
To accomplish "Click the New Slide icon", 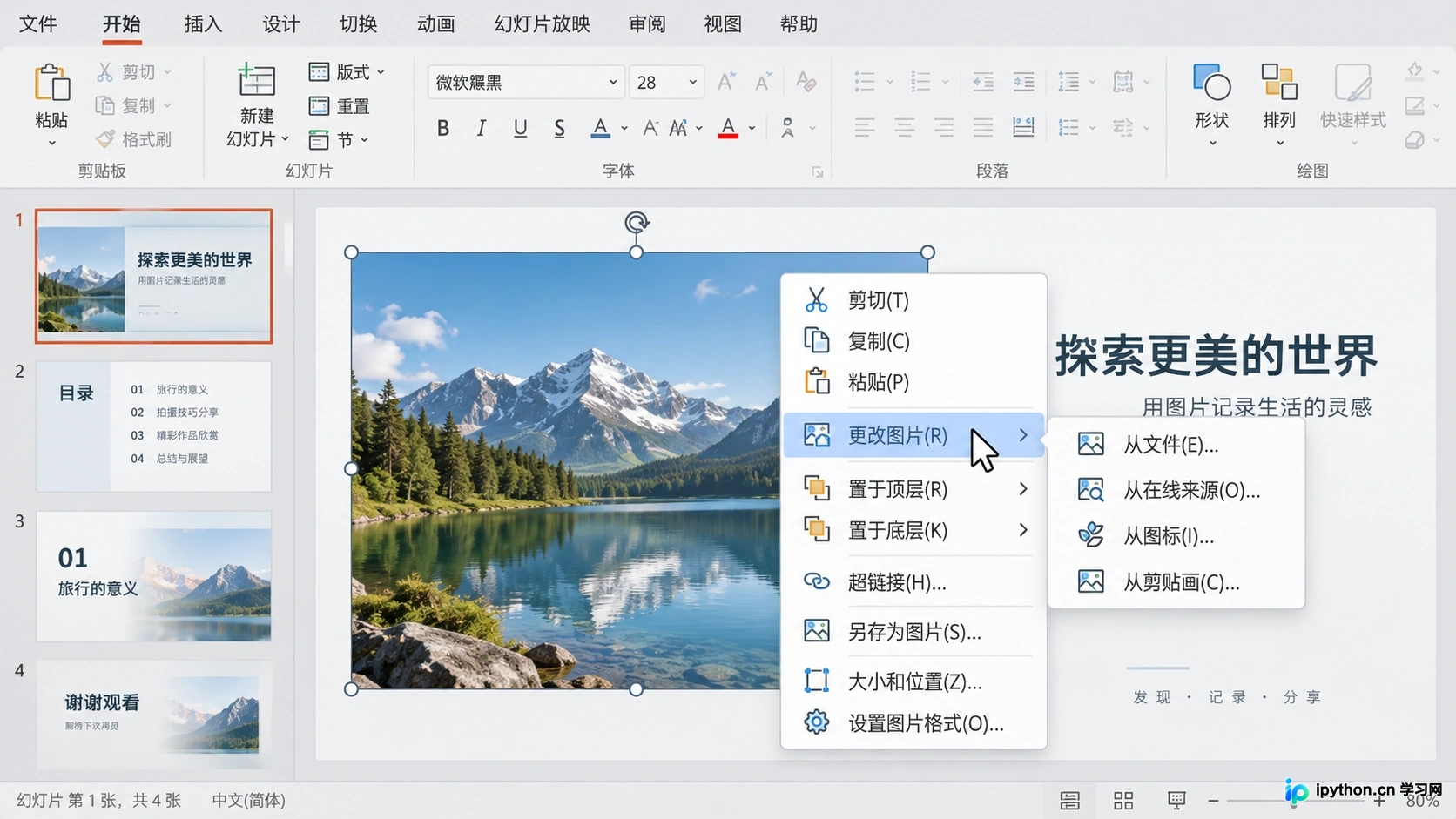I will tap(256, 80).
